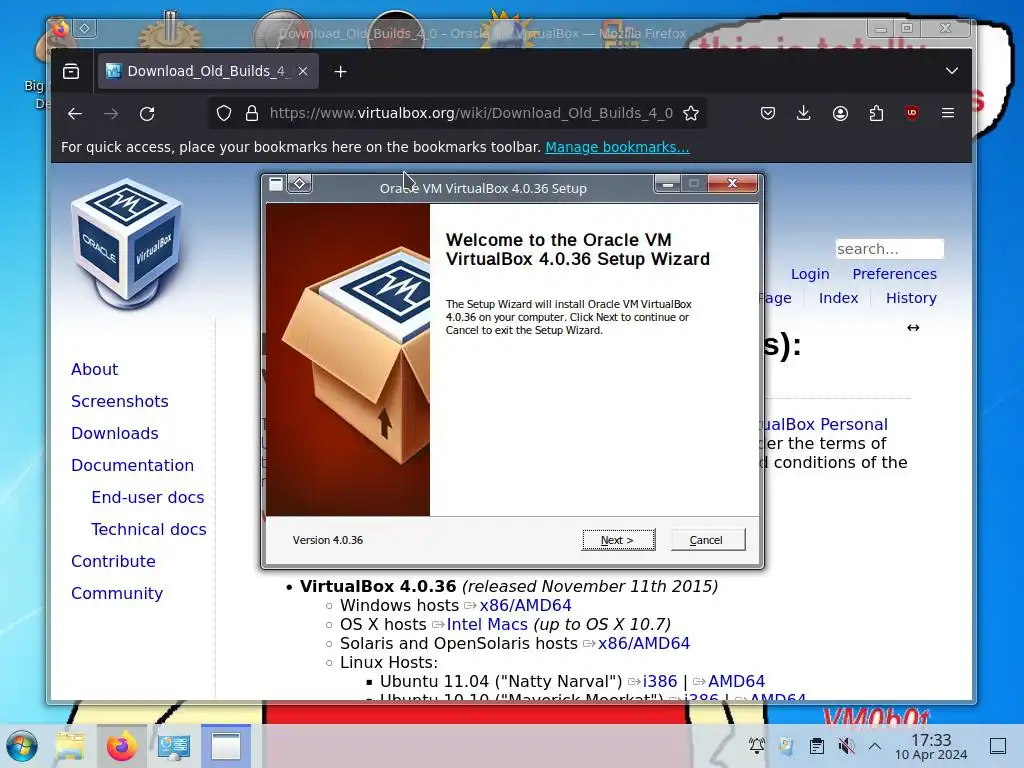Open Community sidebar link
This screenshot has width=1024, height=768.
[x=117, y=593]
